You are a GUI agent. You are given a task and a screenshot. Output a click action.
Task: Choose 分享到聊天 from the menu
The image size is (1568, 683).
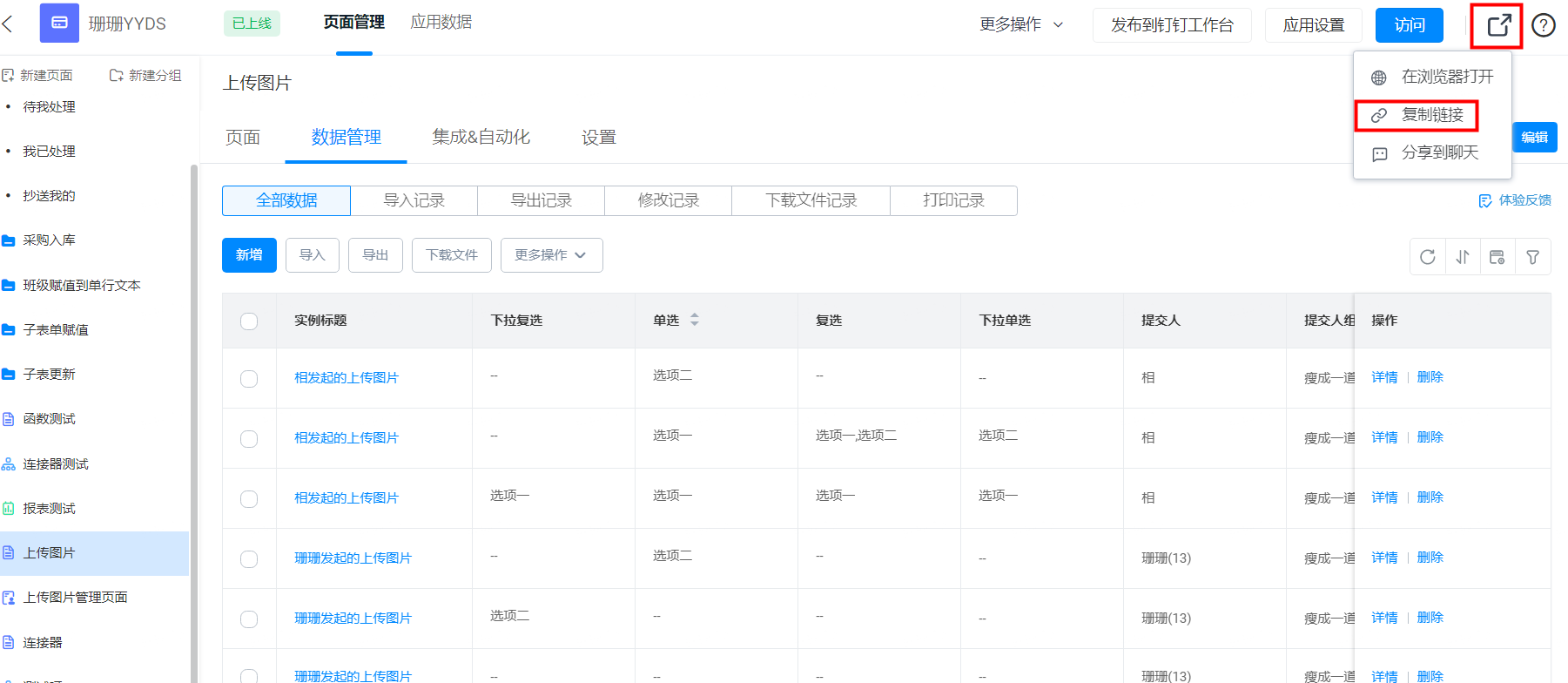click(1432, 152)
